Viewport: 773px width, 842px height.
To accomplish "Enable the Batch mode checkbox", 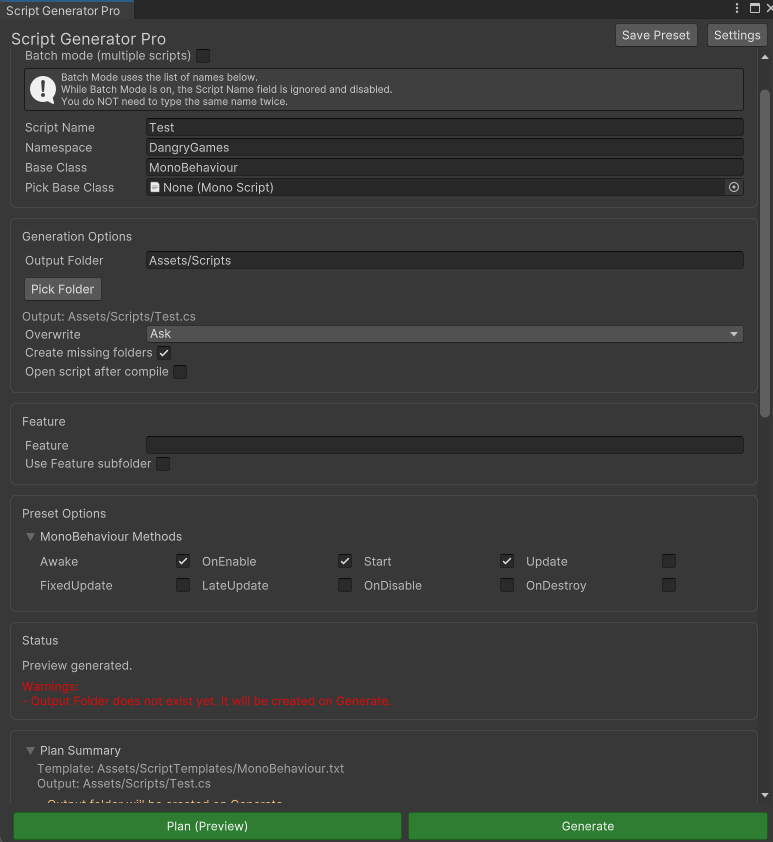I will [x=203, y=56].
